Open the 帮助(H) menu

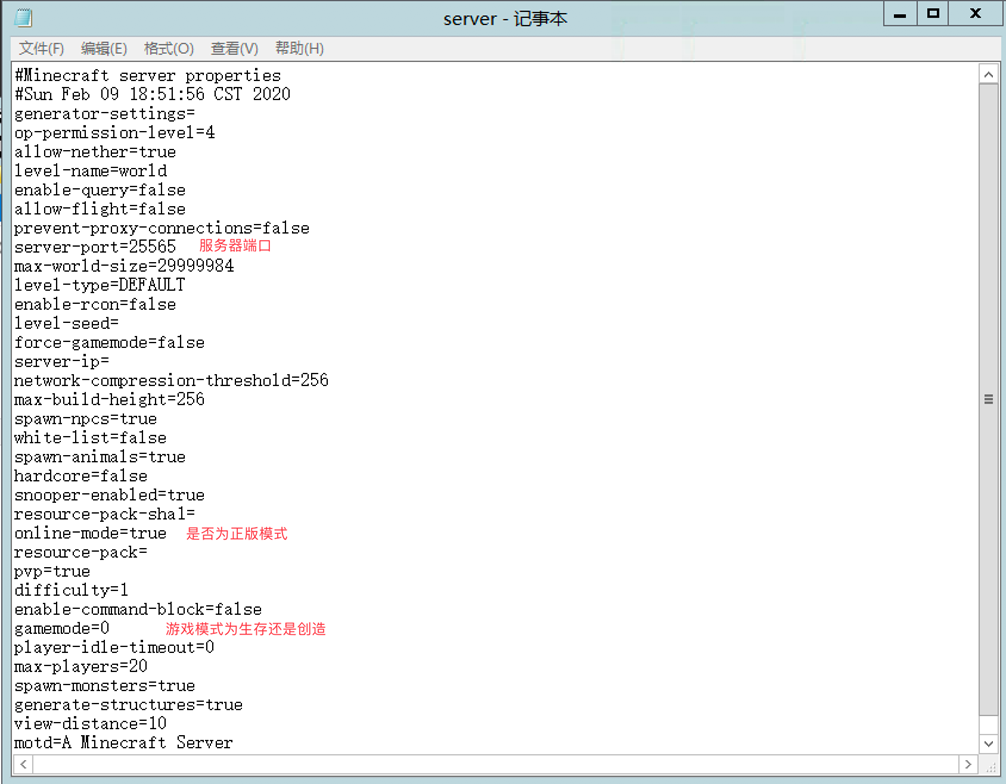pos(300,49)
